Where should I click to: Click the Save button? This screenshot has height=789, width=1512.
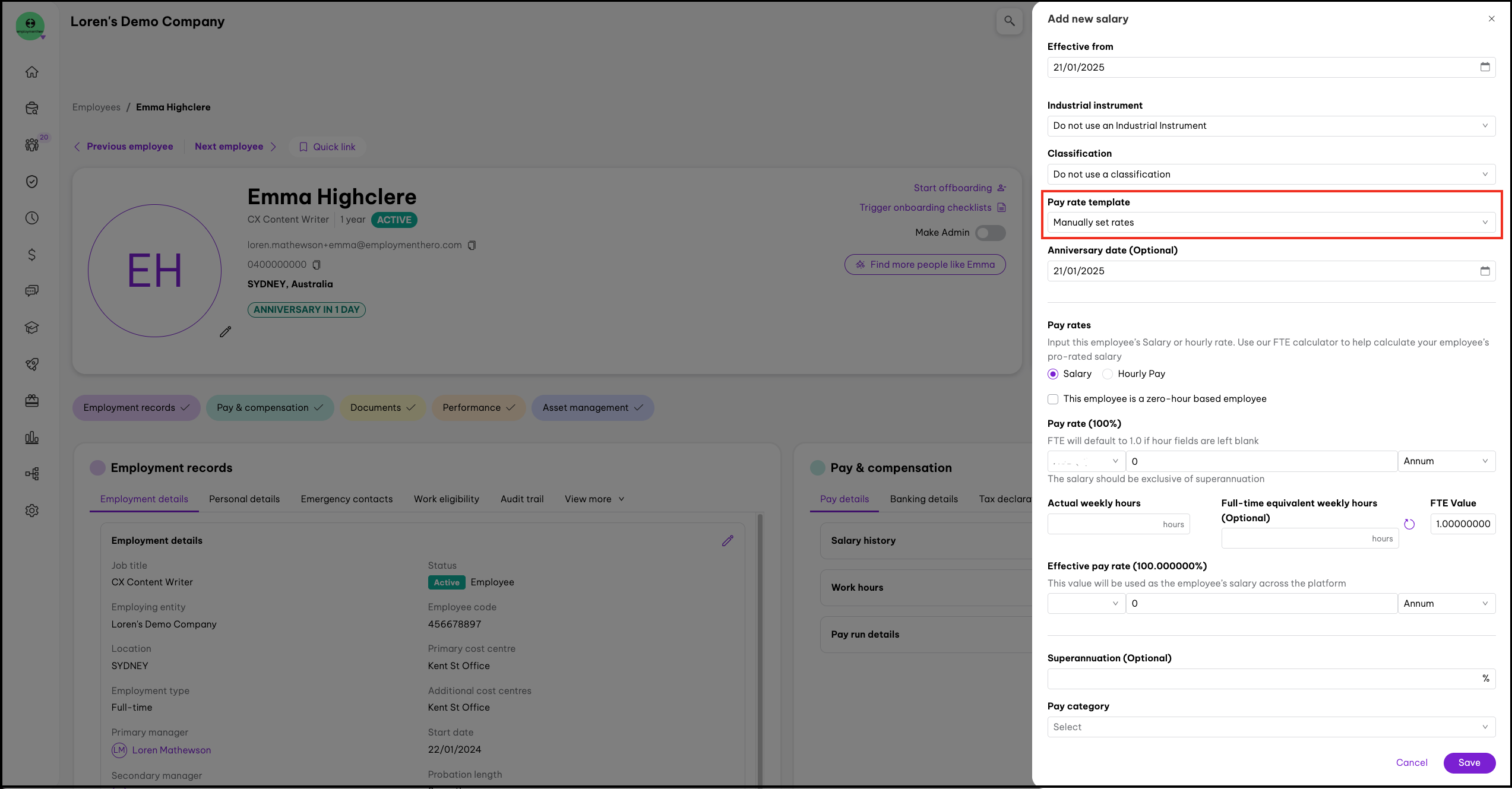coord(1469,763)
